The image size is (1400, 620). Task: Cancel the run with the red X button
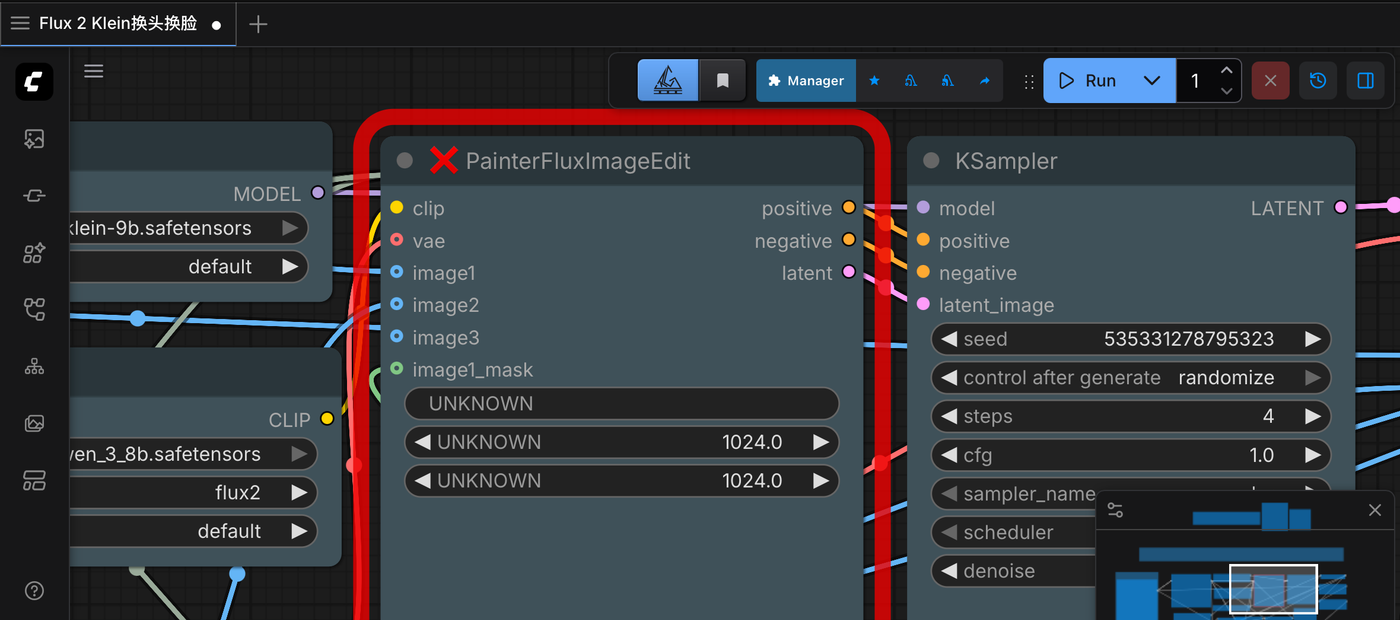click(x=1270, y=81)
